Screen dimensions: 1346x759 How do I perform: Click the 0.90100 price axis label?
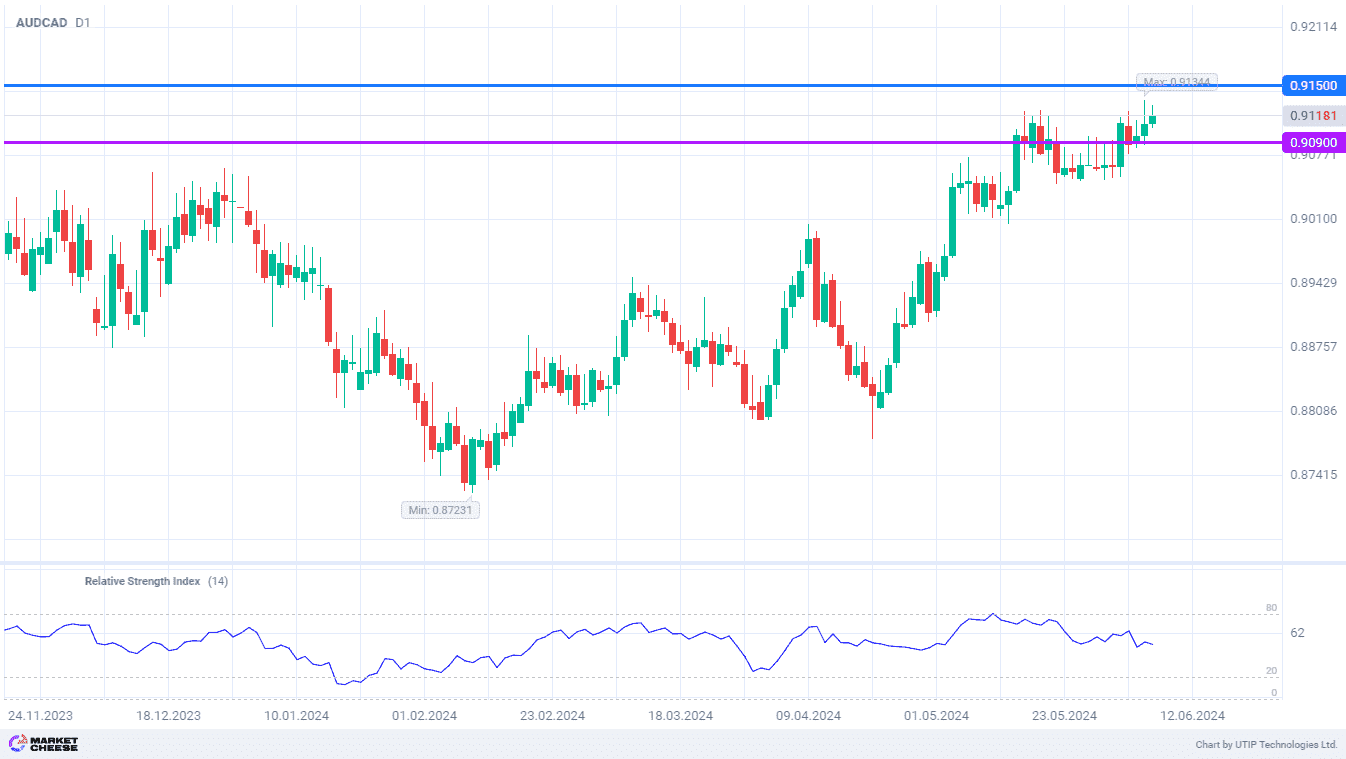click(1313, 219)
